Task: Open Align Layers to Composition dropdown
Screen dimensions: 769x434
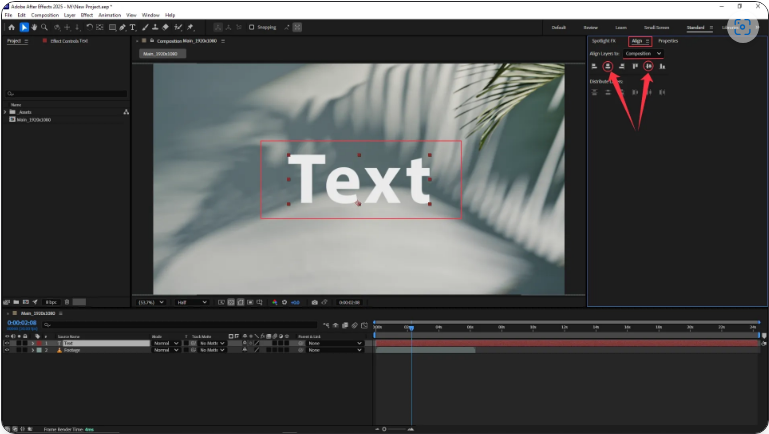Action: point(643,53)
